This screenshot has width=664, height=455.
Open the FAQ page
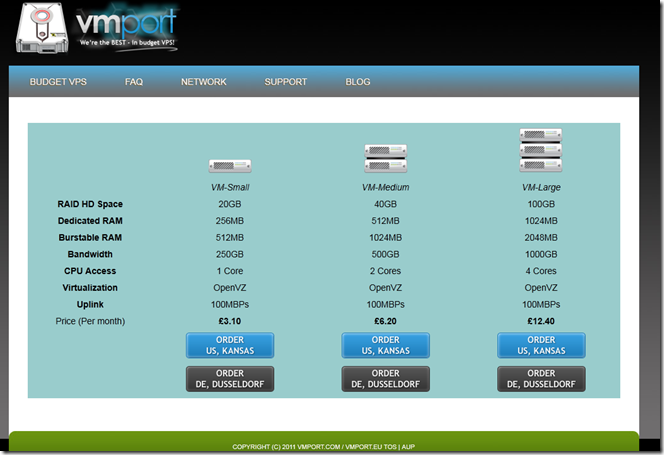[134, 82]
